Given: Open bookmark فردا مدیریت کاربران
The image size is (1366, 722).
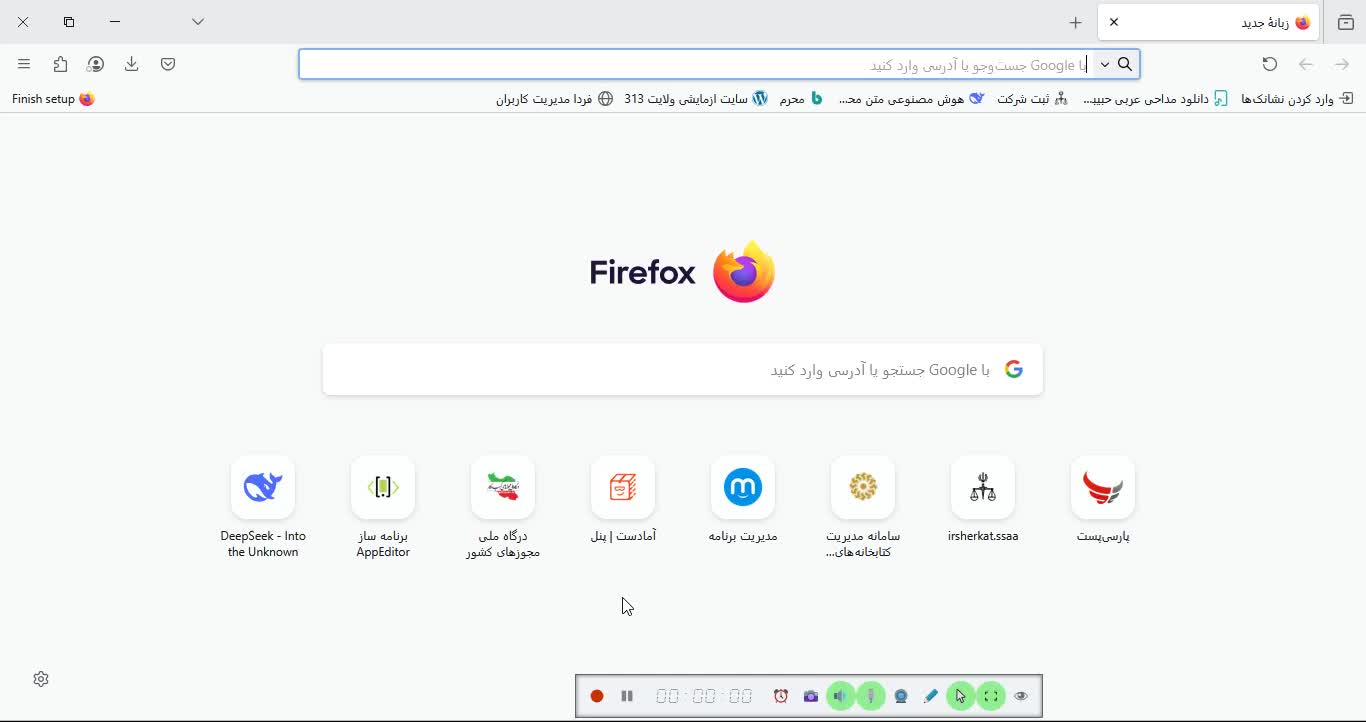Looking at the screenshot, I should [555, 99].
